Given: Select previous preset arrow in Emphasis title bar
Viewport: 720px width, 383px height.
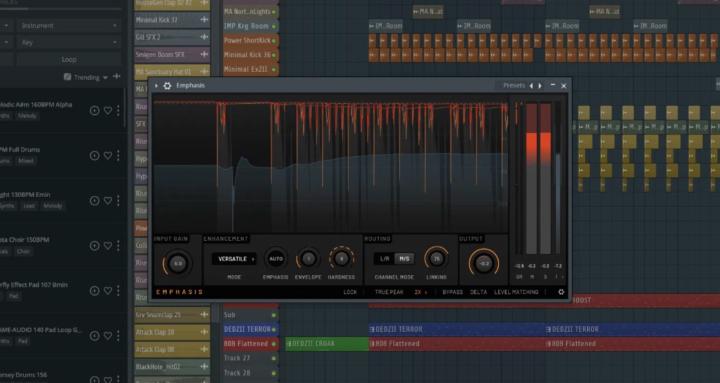Looking at the screenshot, I should pos(531,86).
